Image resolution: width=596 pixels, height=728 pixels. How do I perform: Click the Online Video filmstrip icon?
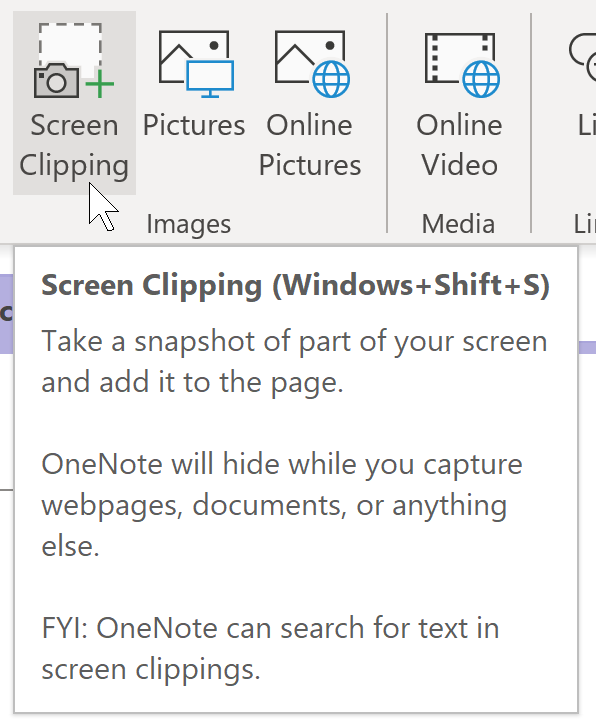(462, 65)
